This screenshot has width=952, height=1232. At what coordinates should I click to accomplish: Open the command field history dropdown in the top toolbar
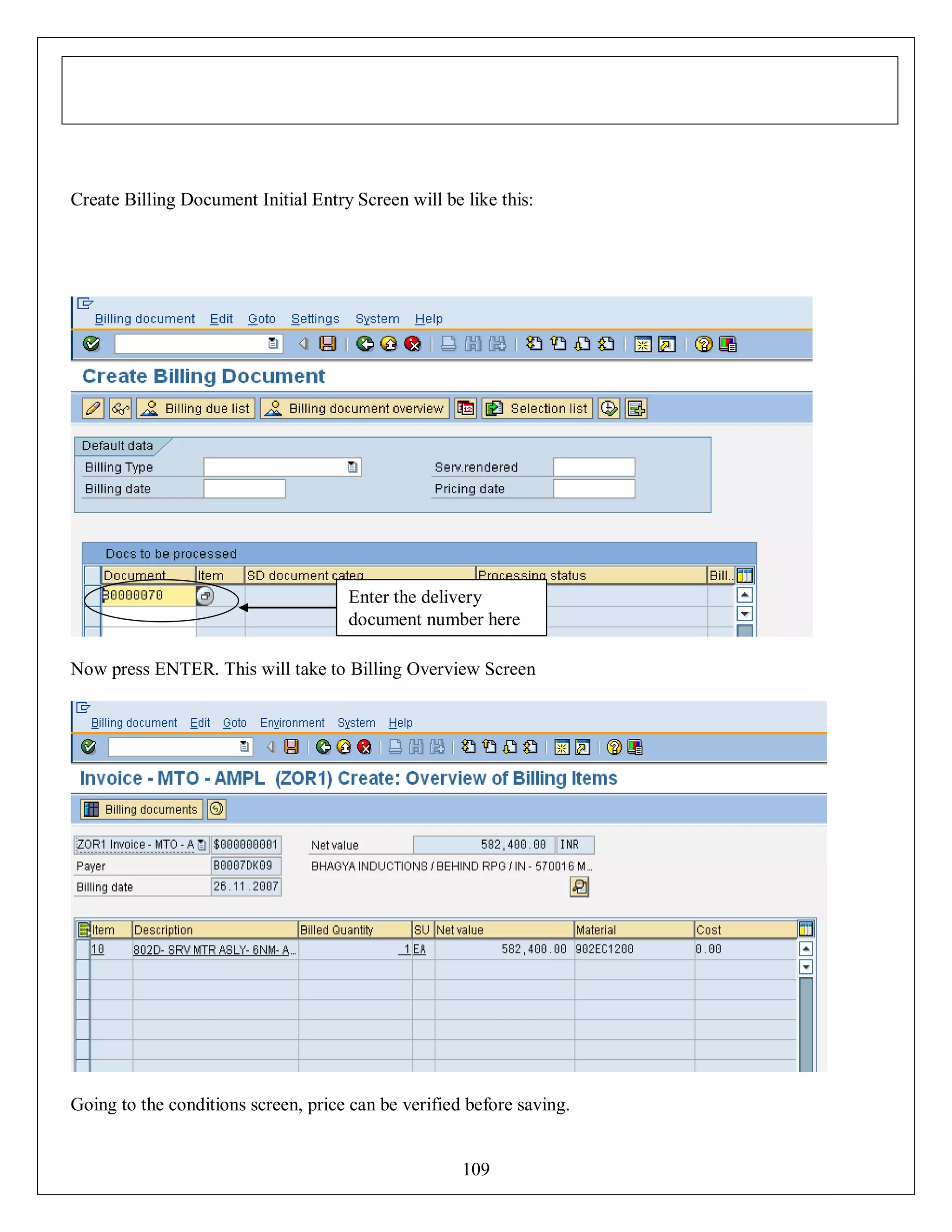[273, 344]
